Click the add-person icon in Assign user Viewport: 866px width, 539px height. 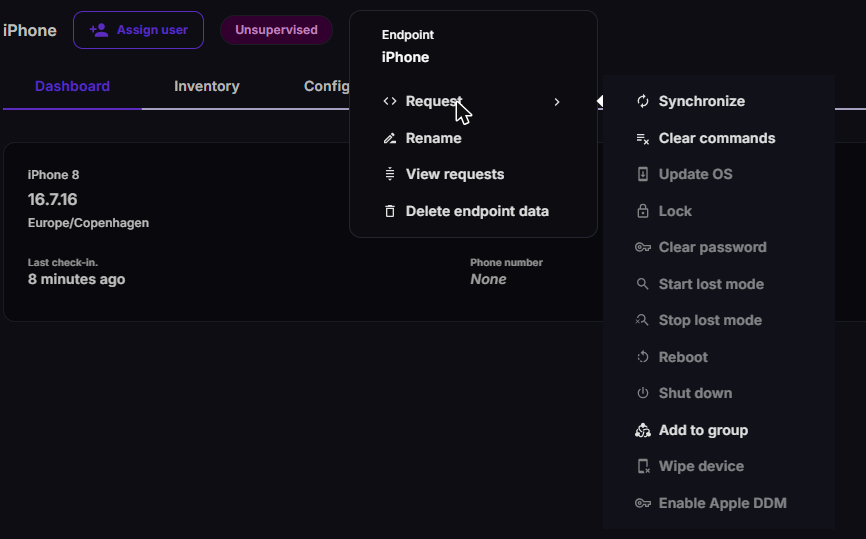click(x=99, y=30)
